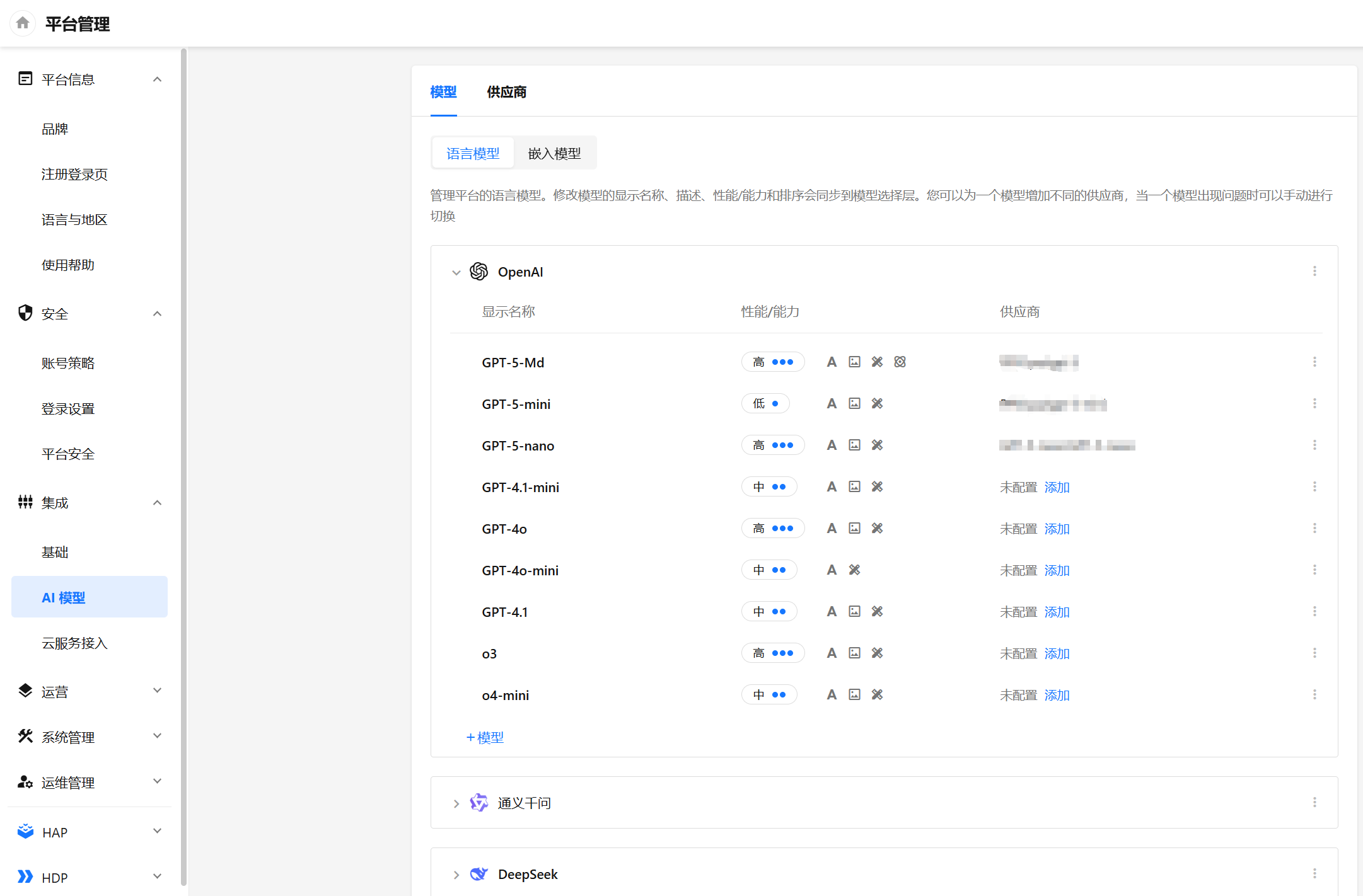Switch to the 供应商 tab
The height and width of the screenshot is (896, 1363).
[506, 92]
